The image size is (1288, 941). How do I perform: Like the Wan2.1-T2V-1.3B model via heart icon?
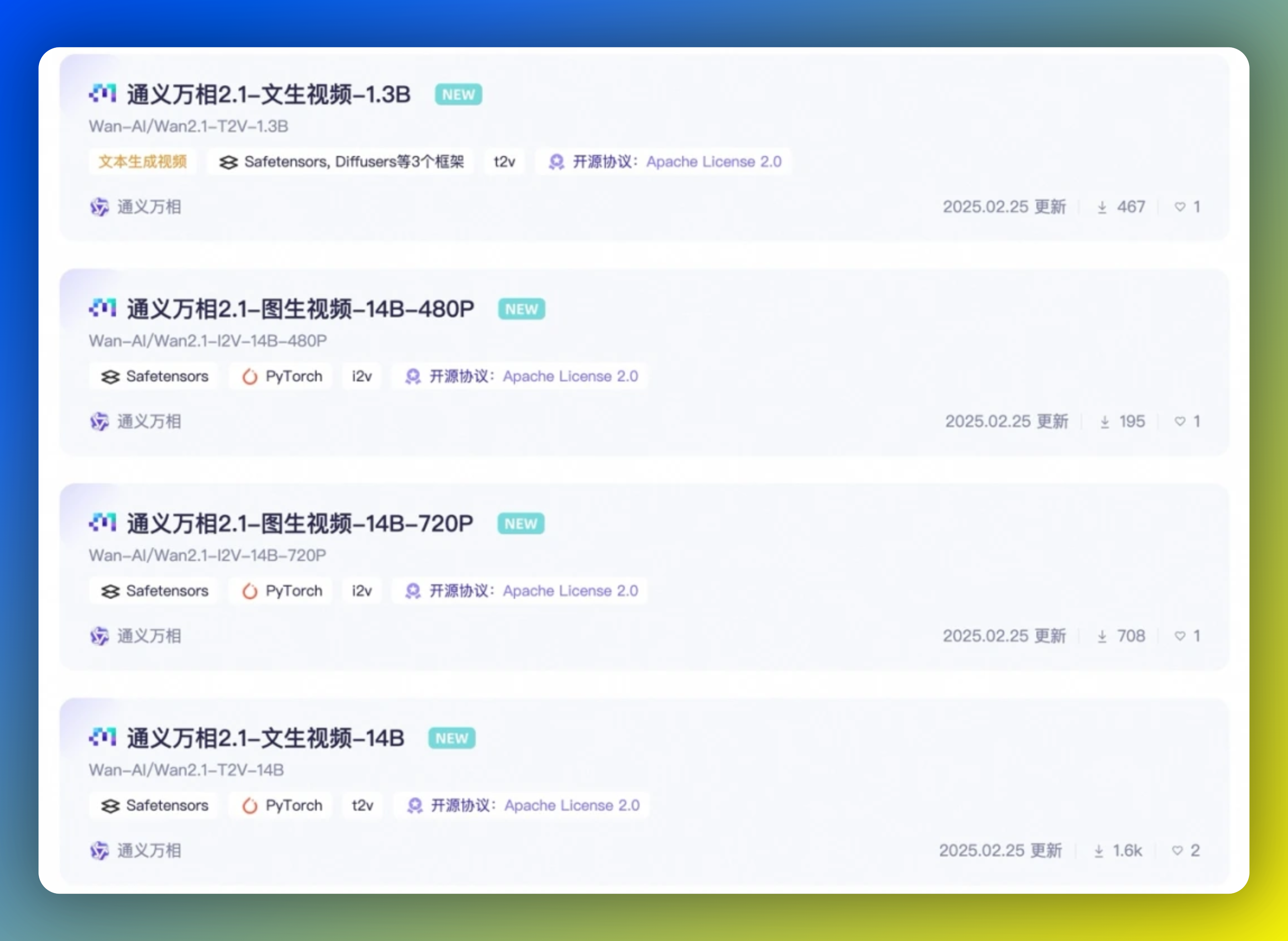[x=1180, y=207]
